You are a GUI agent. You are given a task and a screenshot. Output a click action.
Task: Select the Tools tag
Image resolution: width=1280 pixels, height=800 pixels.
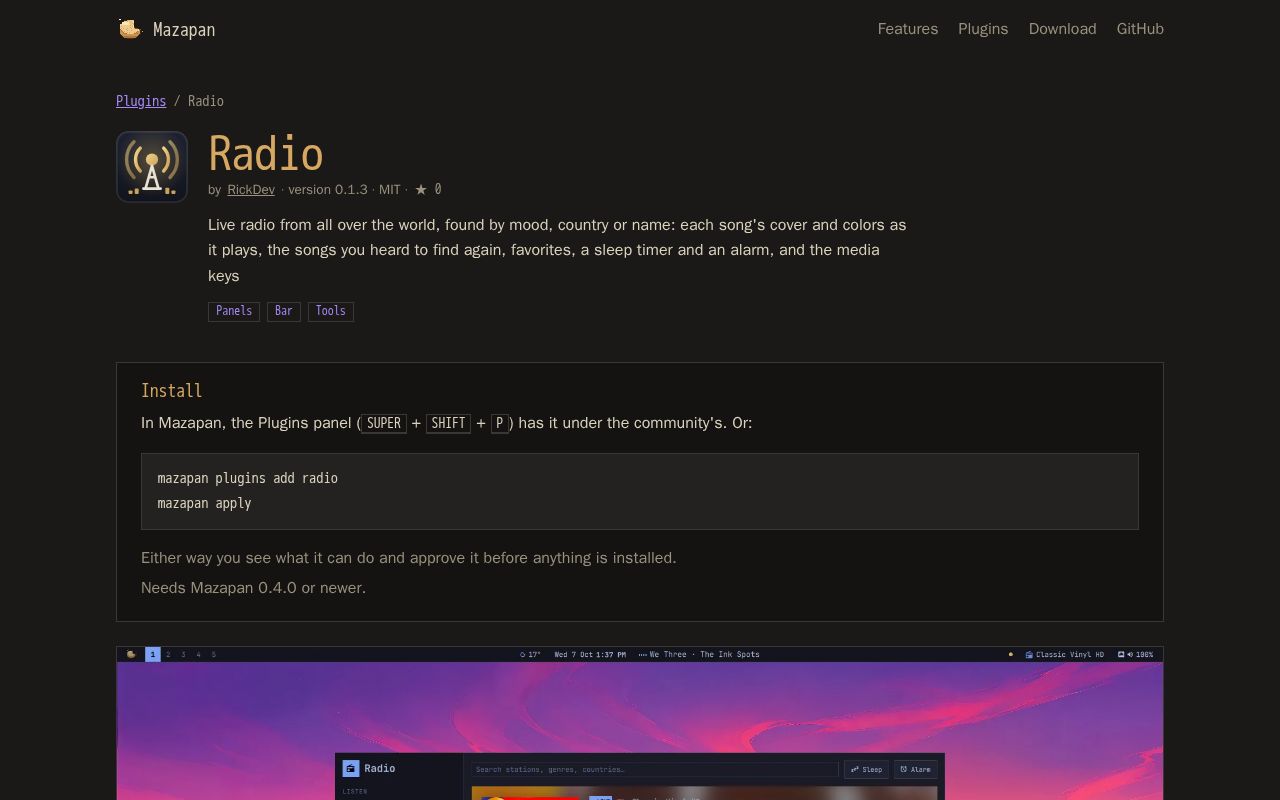331,311
